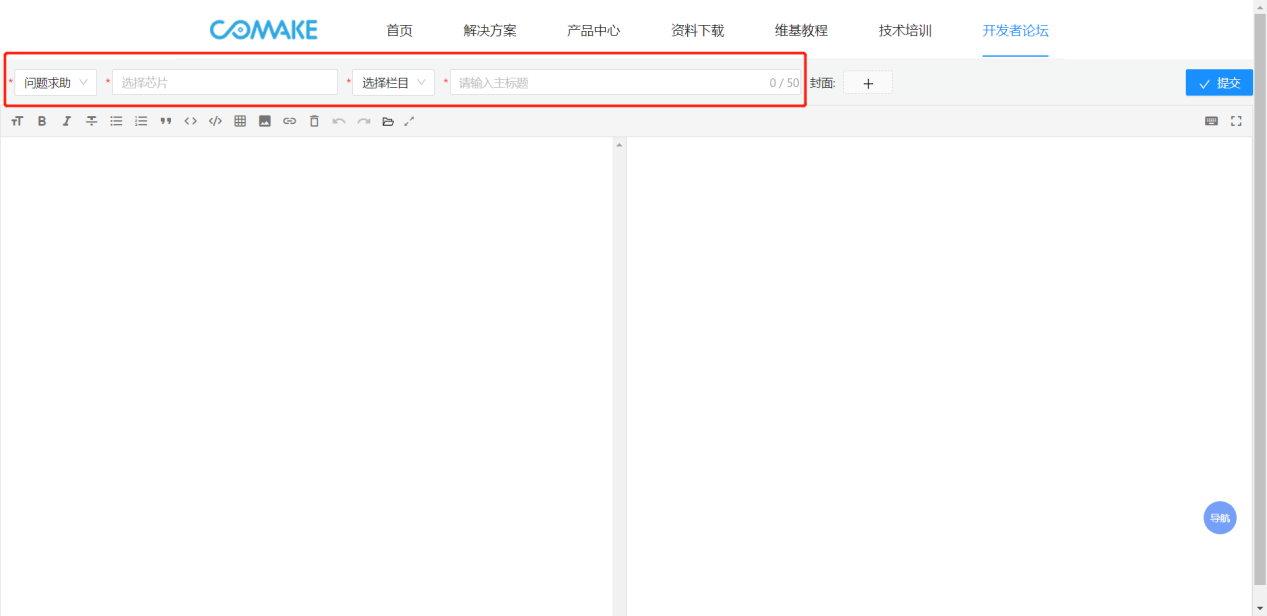Insert an unordered bullet list
The height and width of the screenshot is (616, 1267).
pyautogui.click(x=116, y=121)
